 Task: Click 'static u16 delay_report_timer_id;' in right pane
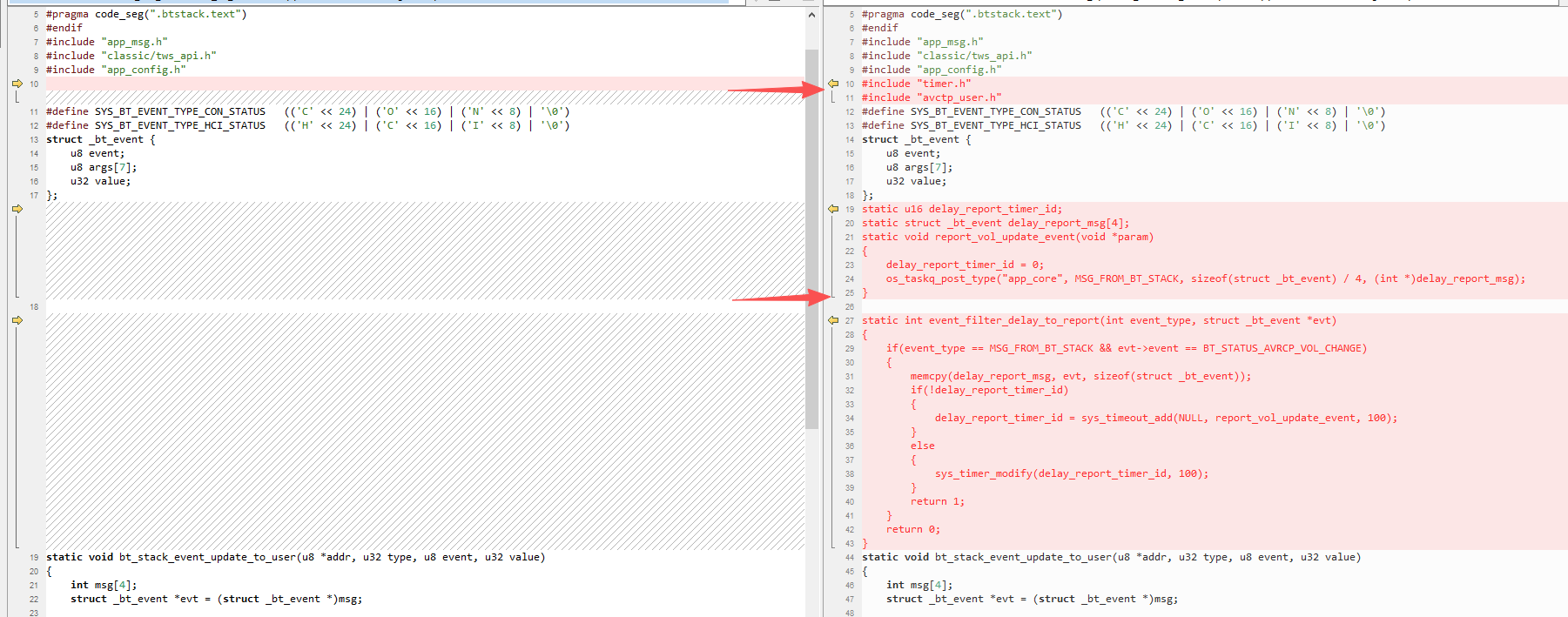click(962, 209)
